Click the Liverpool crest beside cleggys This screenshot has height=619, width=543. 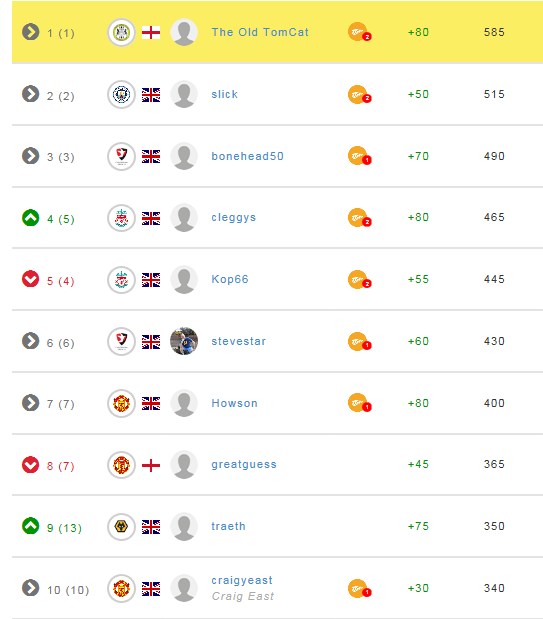pyautogui.click(x=121, y=218)
